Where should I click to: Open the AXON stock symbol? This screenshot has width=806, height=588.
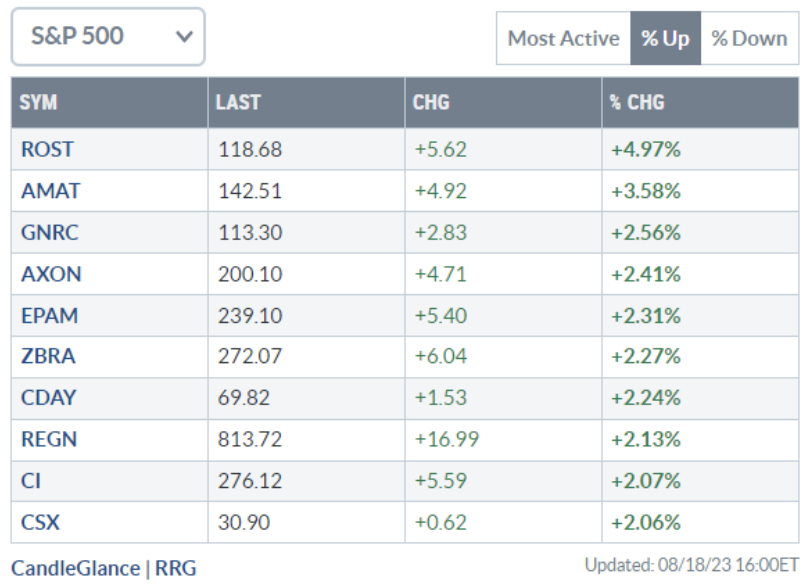pyautogui.click(x=50, y=275)
